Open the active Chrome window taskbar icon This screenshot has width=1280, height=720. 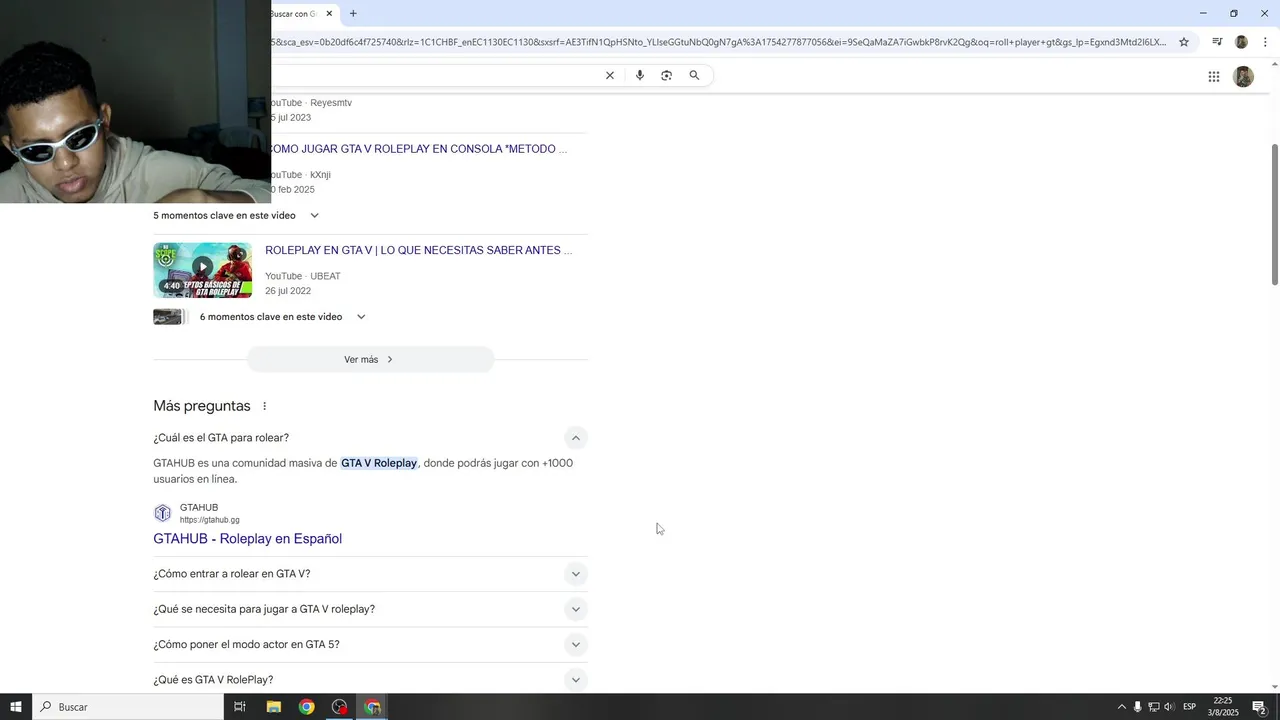(x=373, y=707)
